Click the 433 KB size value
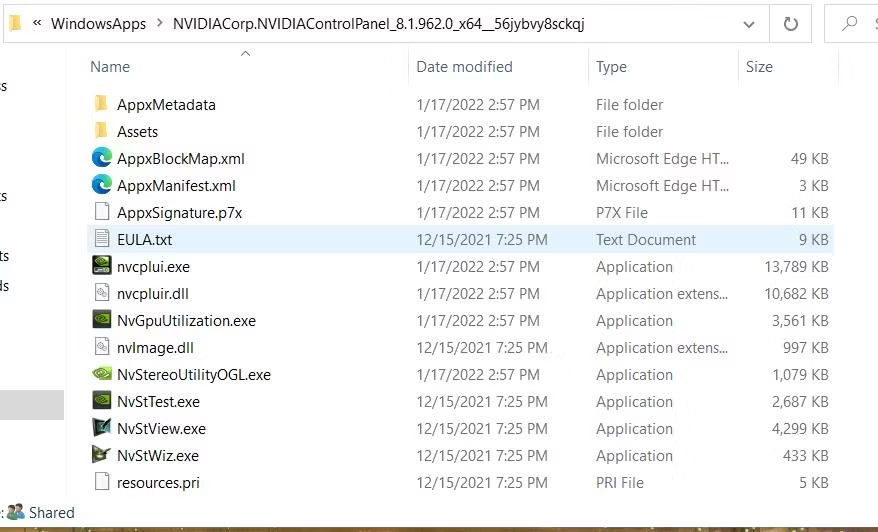This screenshot has height=532, width=878. point(805,455)
